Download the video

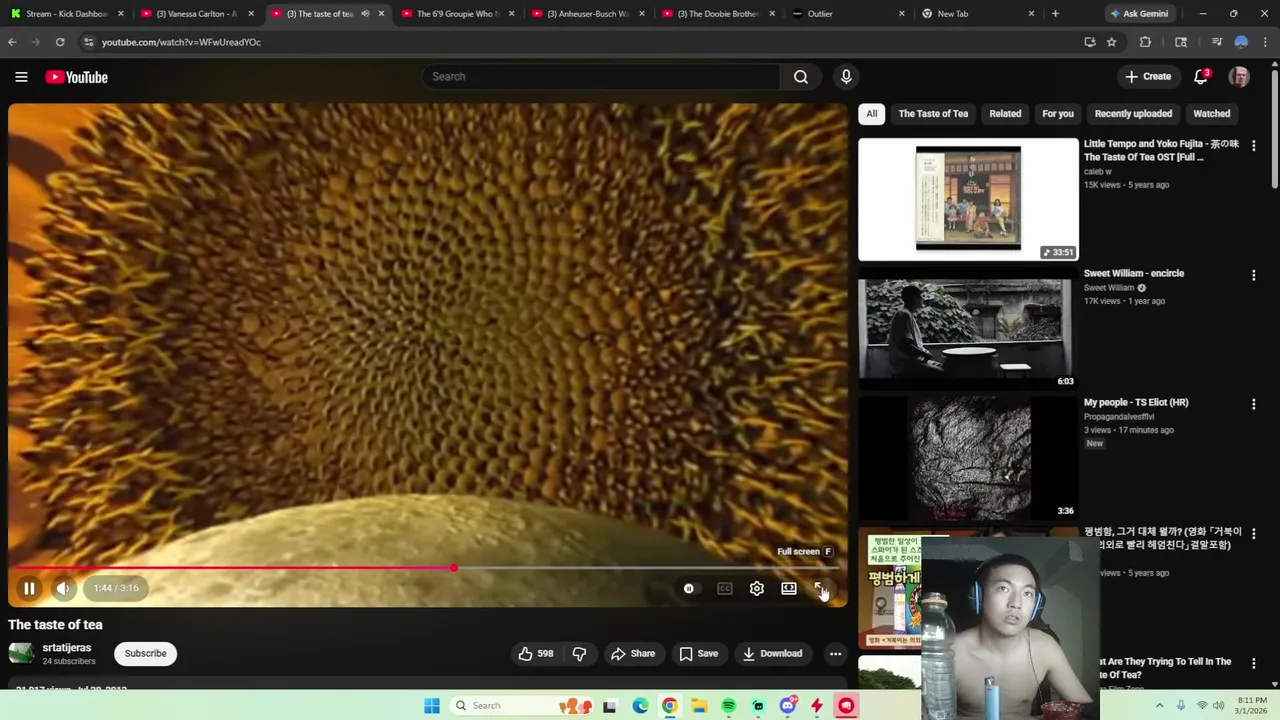coord(772,654)
